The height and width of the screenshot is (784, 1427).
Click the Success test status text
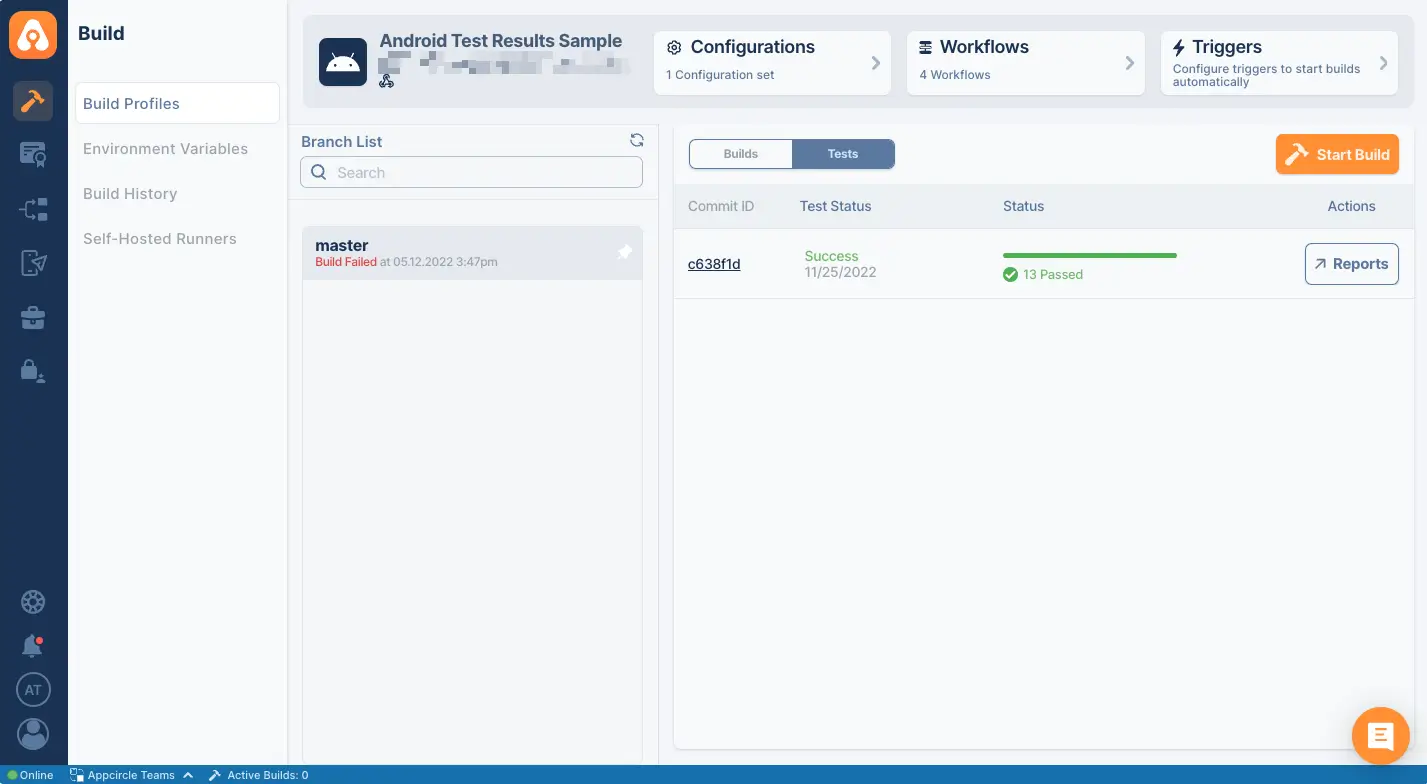click(x=831, y=256)
